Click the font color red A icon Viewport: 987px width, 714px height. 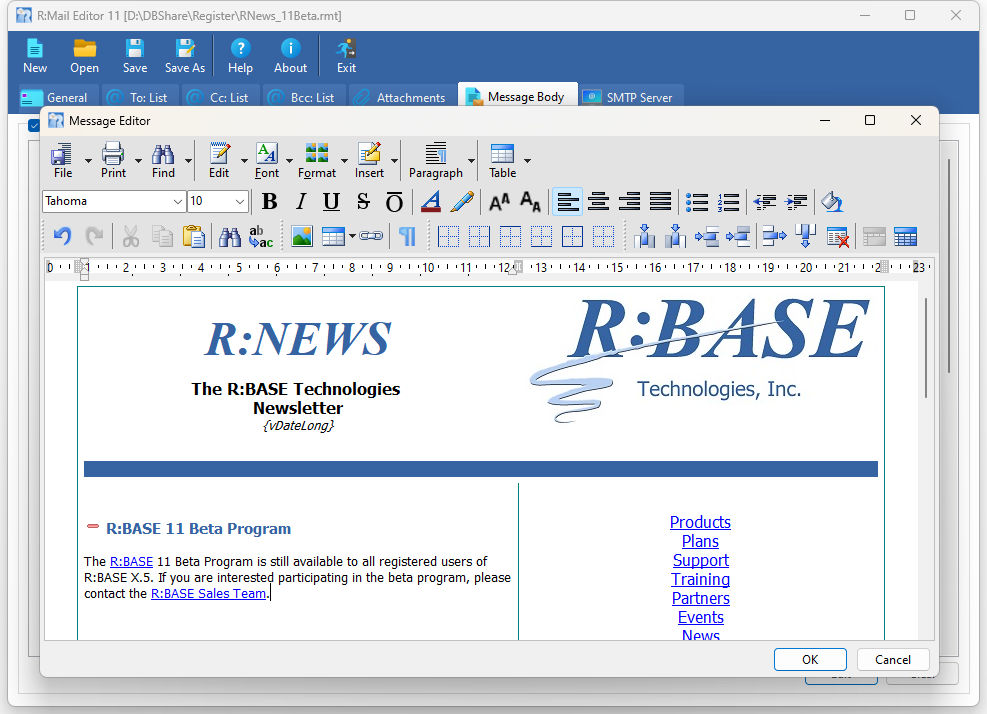tap(431, 201)
